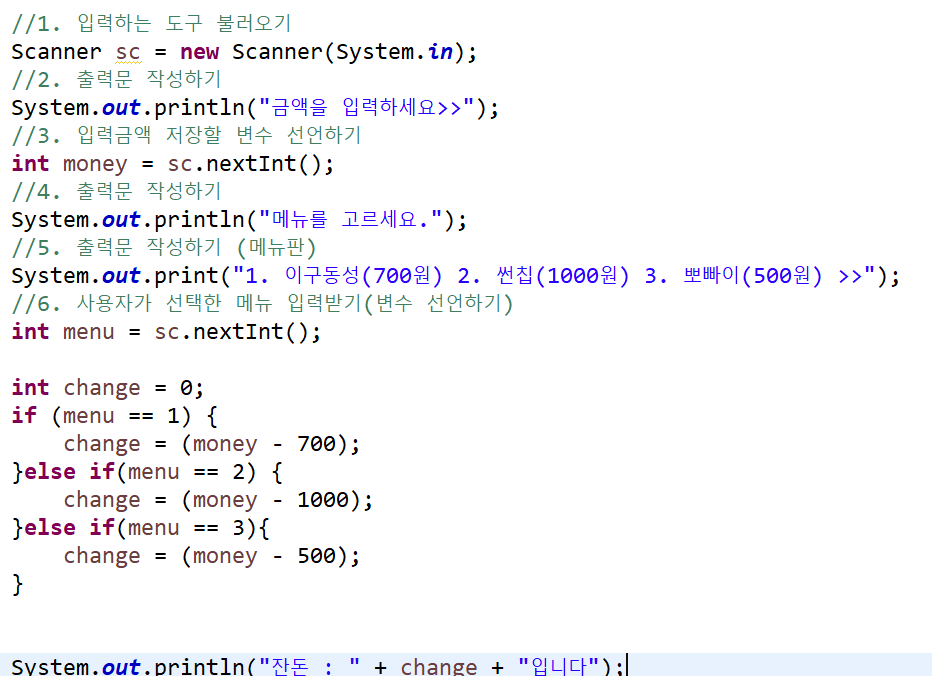This screenshot has height=677, width=932.
Task: Click the underlined variable 'sc' in Scanner declaration
Action: pos(128,52)
